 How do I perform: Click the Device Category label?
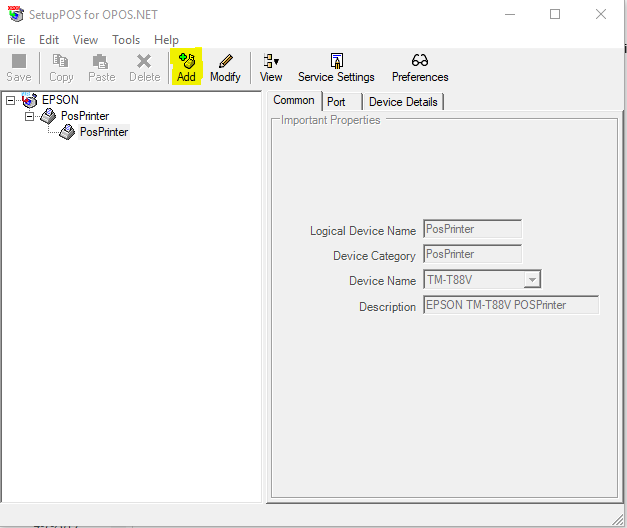(x=374, y=256)
